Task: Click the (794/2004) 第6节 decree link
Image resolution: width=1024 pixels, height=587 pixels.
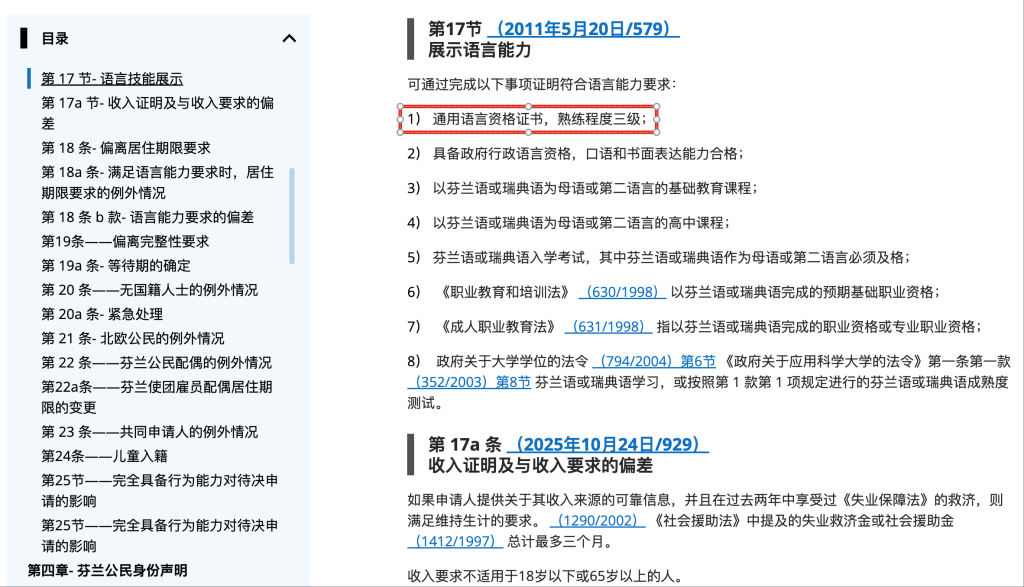Action: [654, 361]
